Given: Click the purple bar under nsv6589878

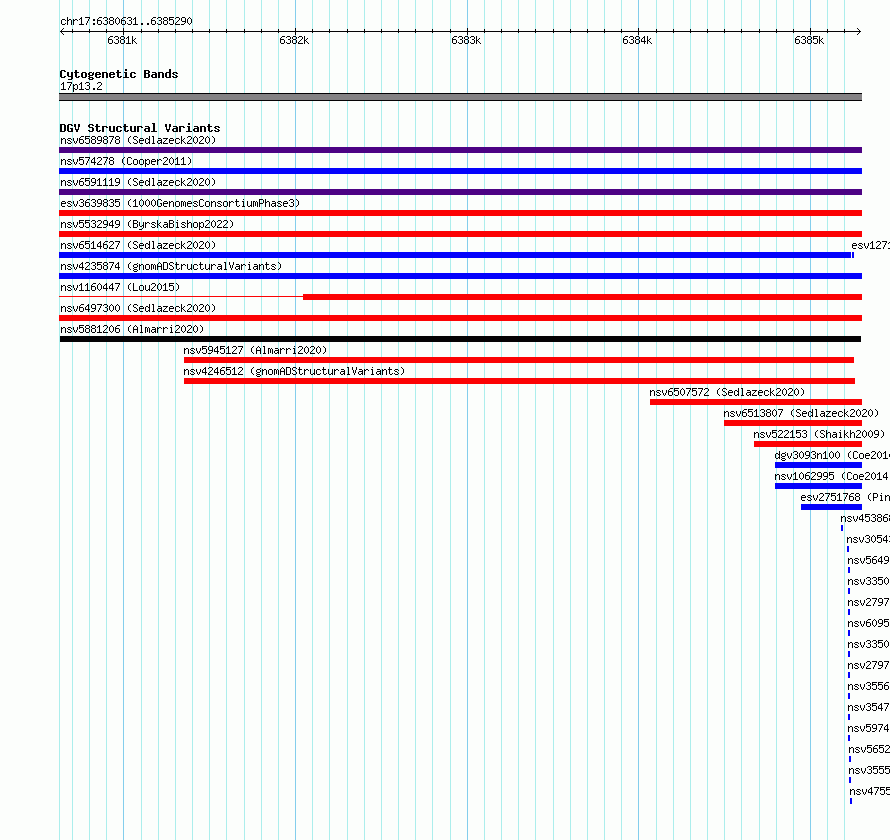Looking at the screenshot, I should pyautogui.click(x=460, y=150).
